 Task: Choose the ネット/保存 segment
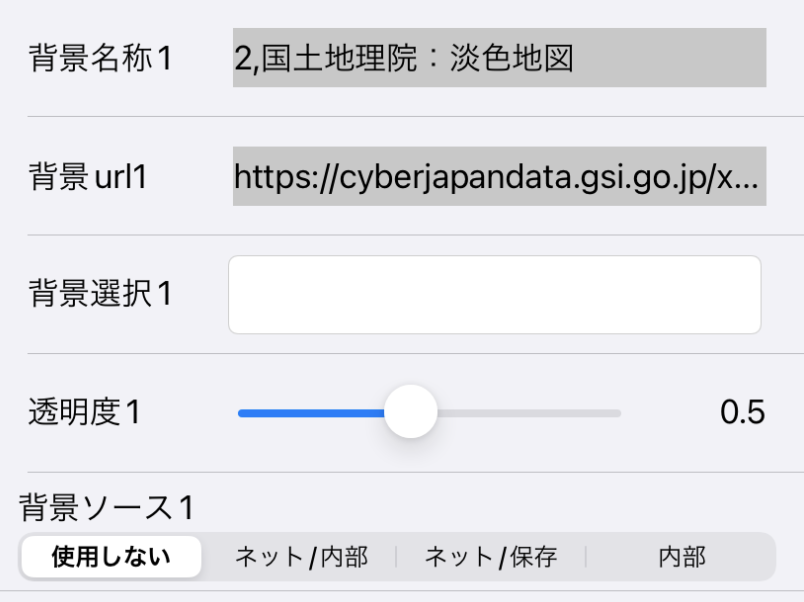click(x=491, y=557)
